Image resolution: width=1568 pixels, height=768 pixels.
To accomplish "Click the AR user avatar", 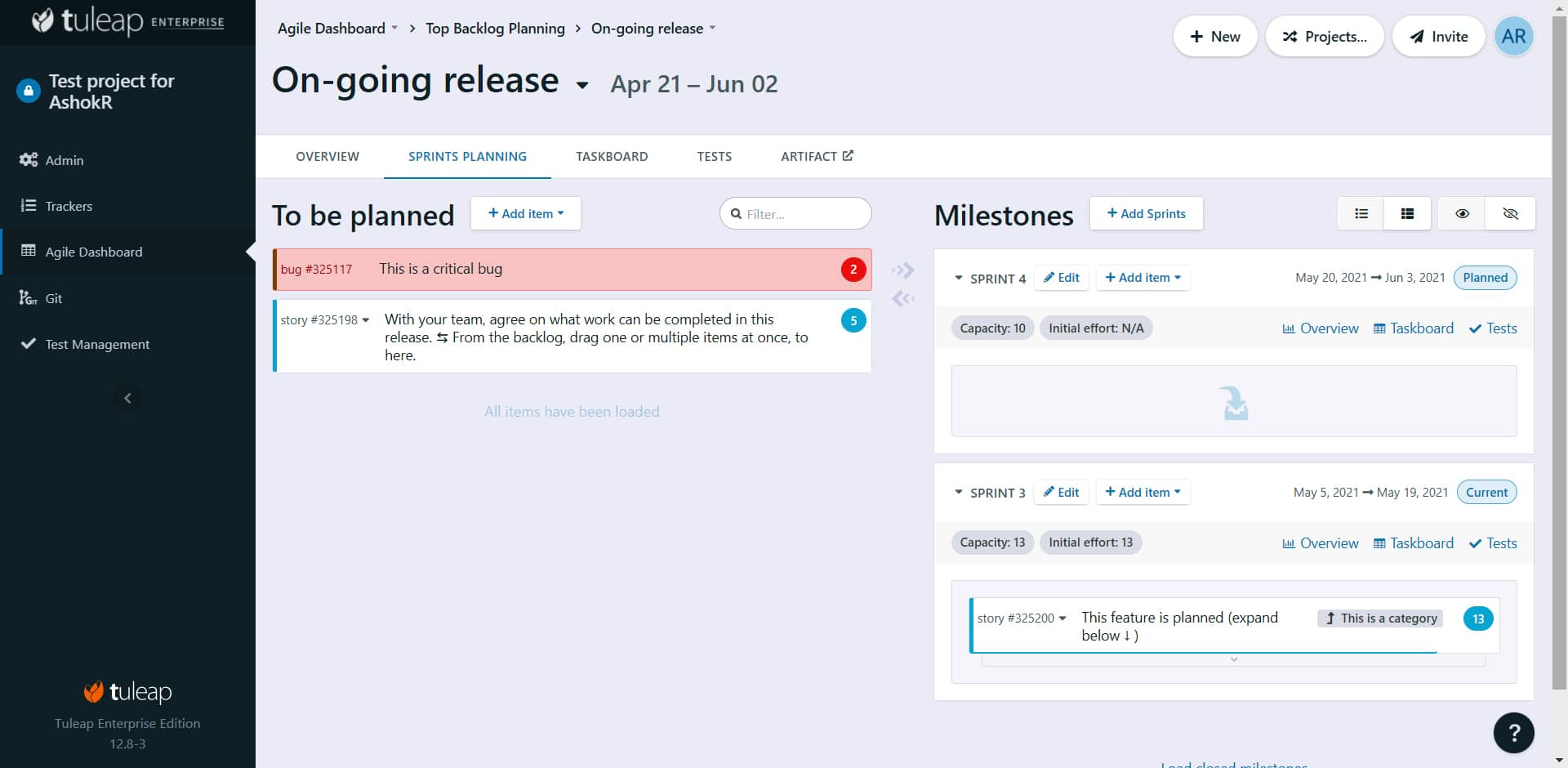I will coord(1513,37).
